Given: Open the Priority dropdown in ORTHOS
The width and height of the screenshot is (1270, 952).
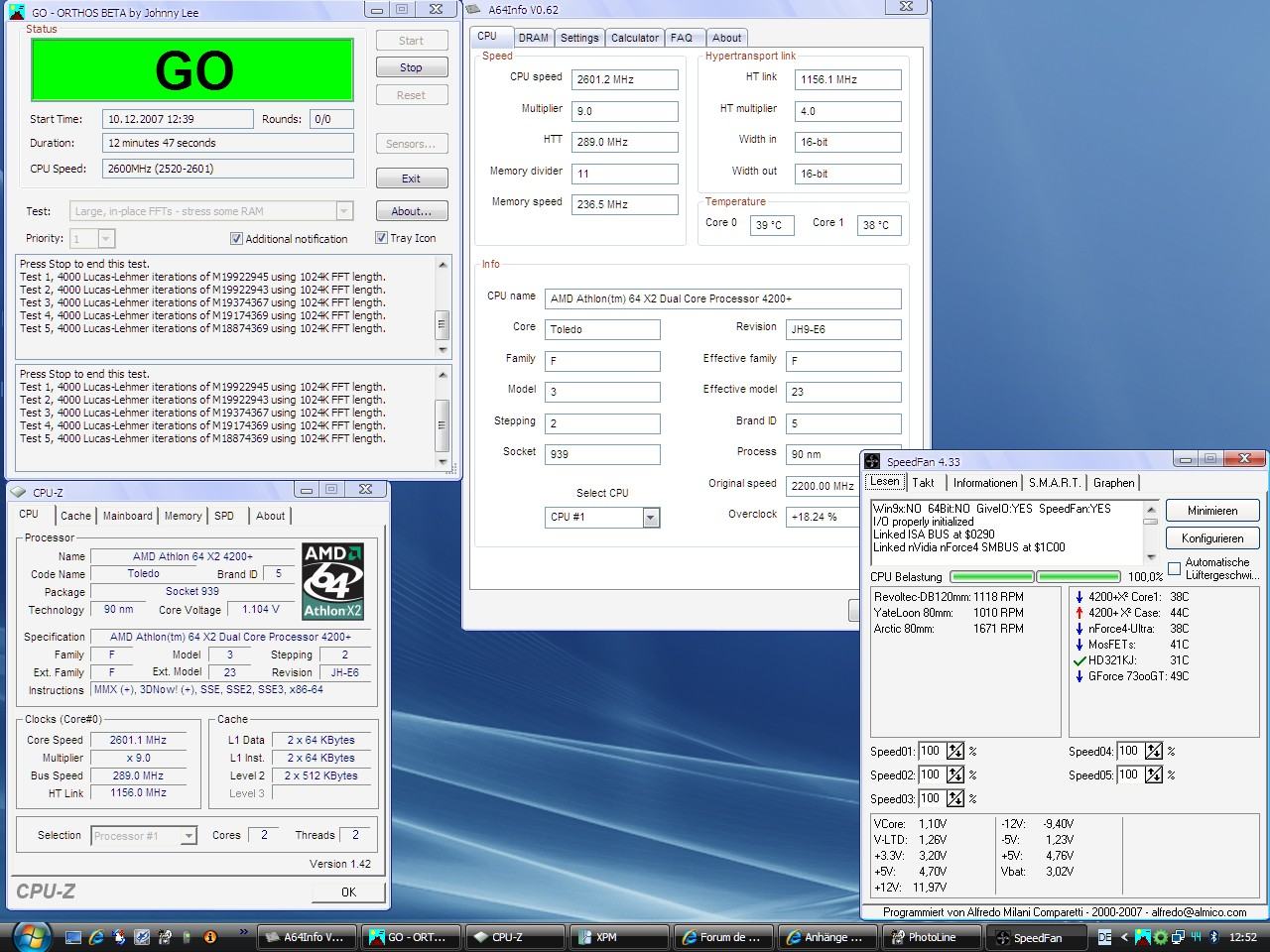Looking at the screenshot, I should pyautogui.click(x=106, y=239).
